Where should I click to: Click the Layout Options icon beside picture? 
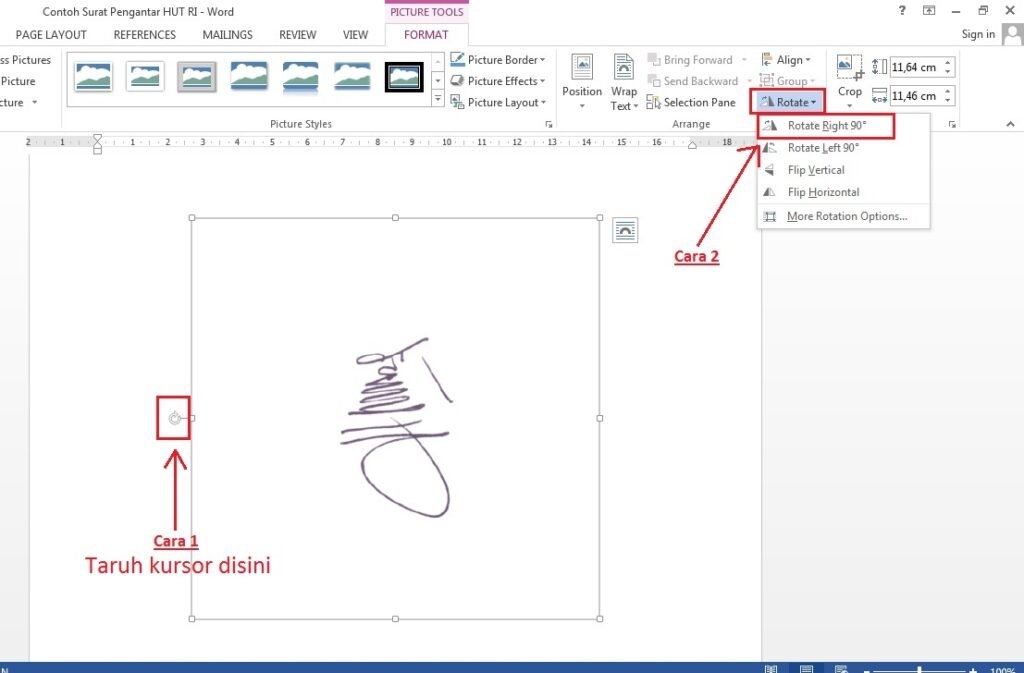[624, 230]
